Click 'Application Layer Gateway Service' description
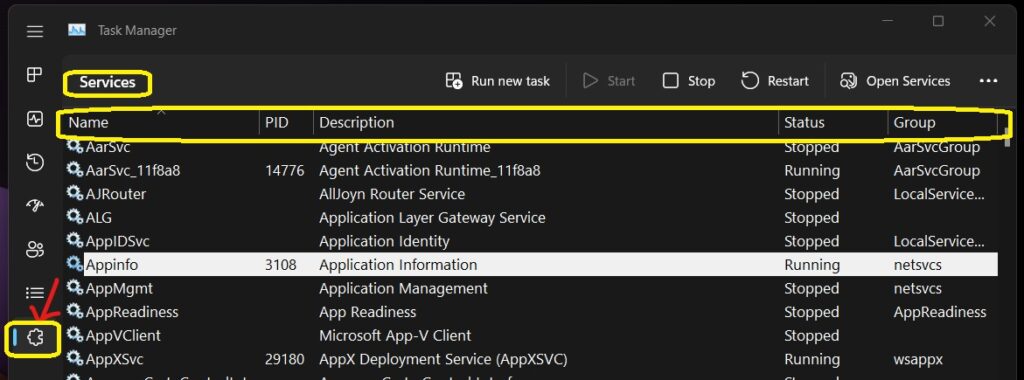The height and width of the screenshot is (380, 1024). pyautogui.click(x=432, y=217)
